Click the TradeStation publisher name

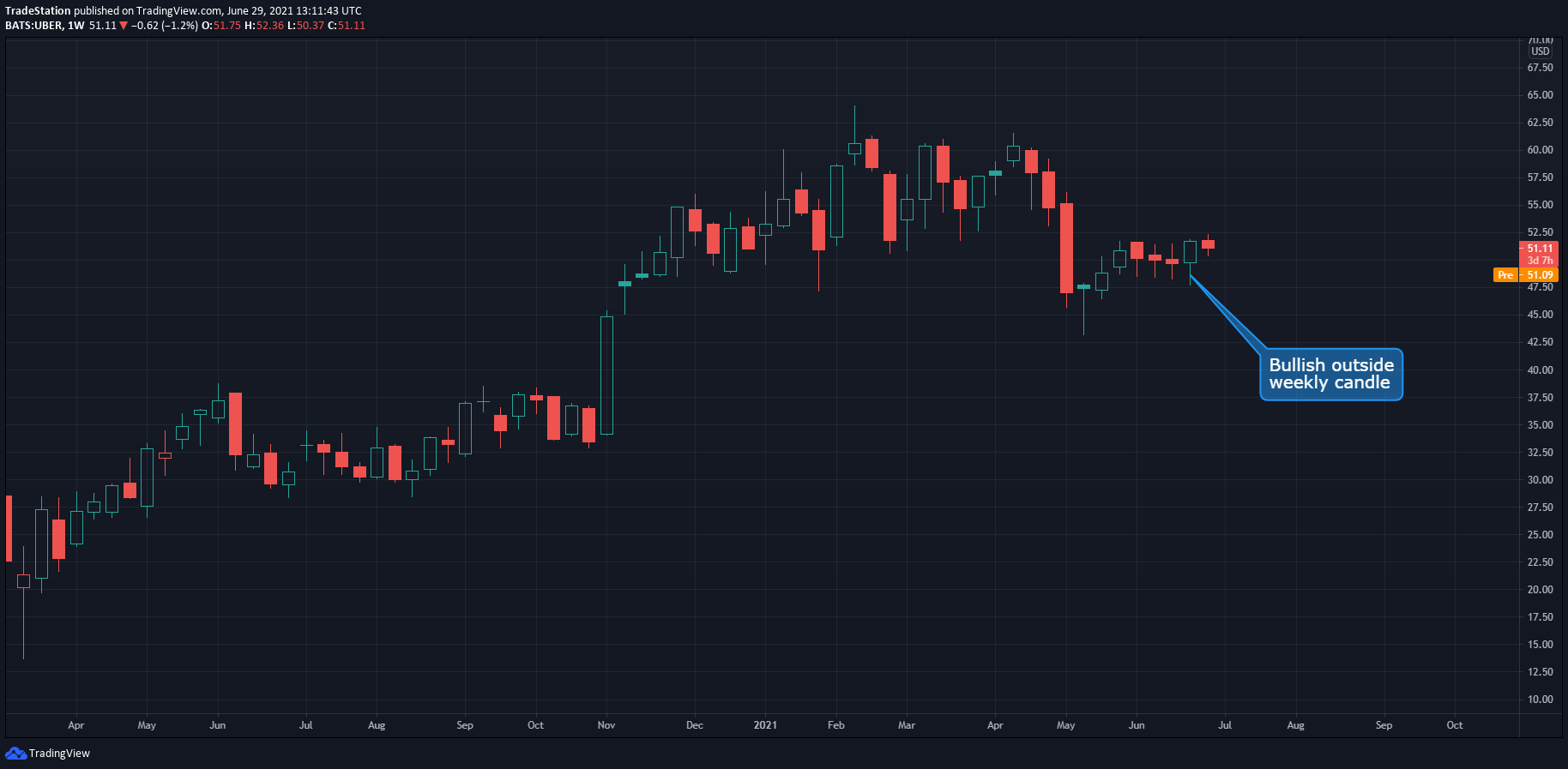(x=38, y=11)
